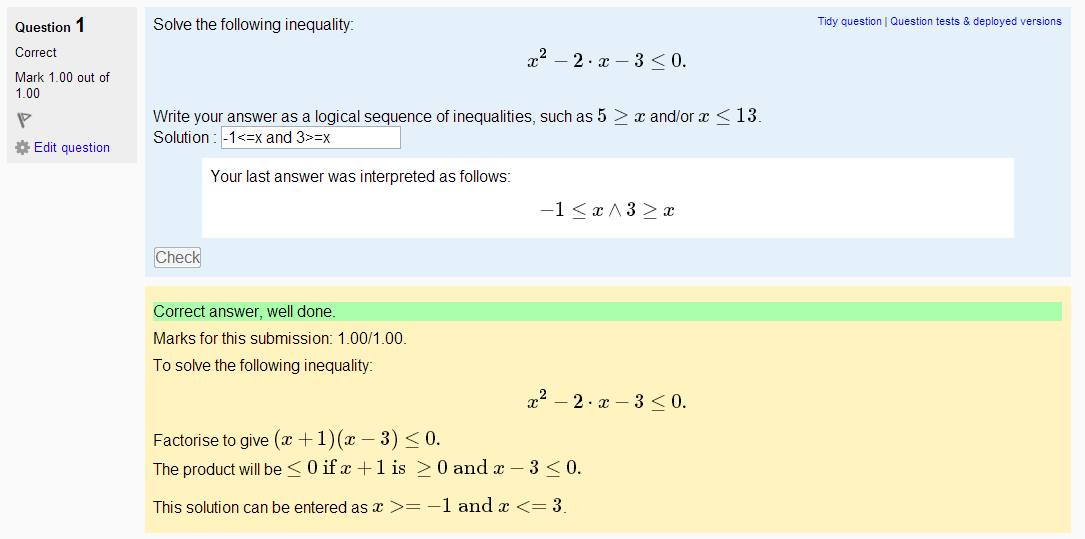Viewport: 1085px width, 539px height.
Task: Click the inequality formula in the feedback area
Action: pos(606,401)
